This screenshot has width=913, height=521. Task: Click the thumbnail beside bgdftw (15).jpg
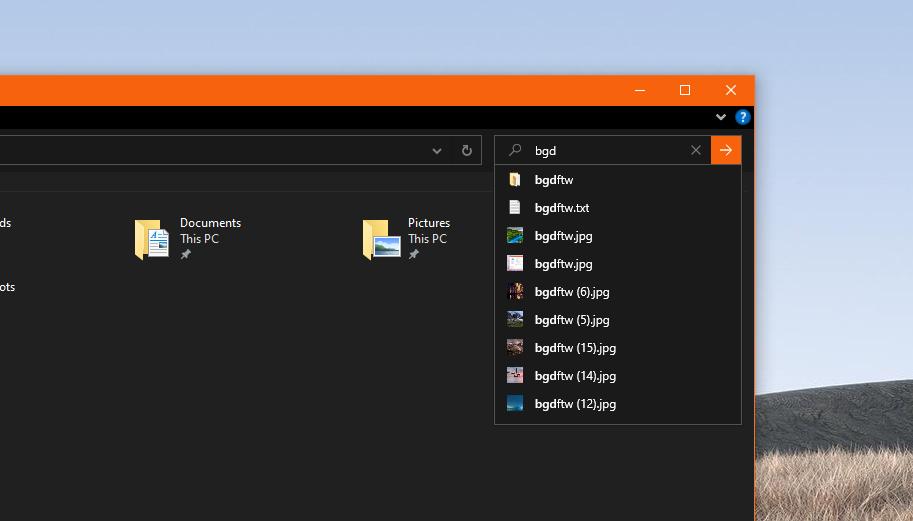coord(515,348)
